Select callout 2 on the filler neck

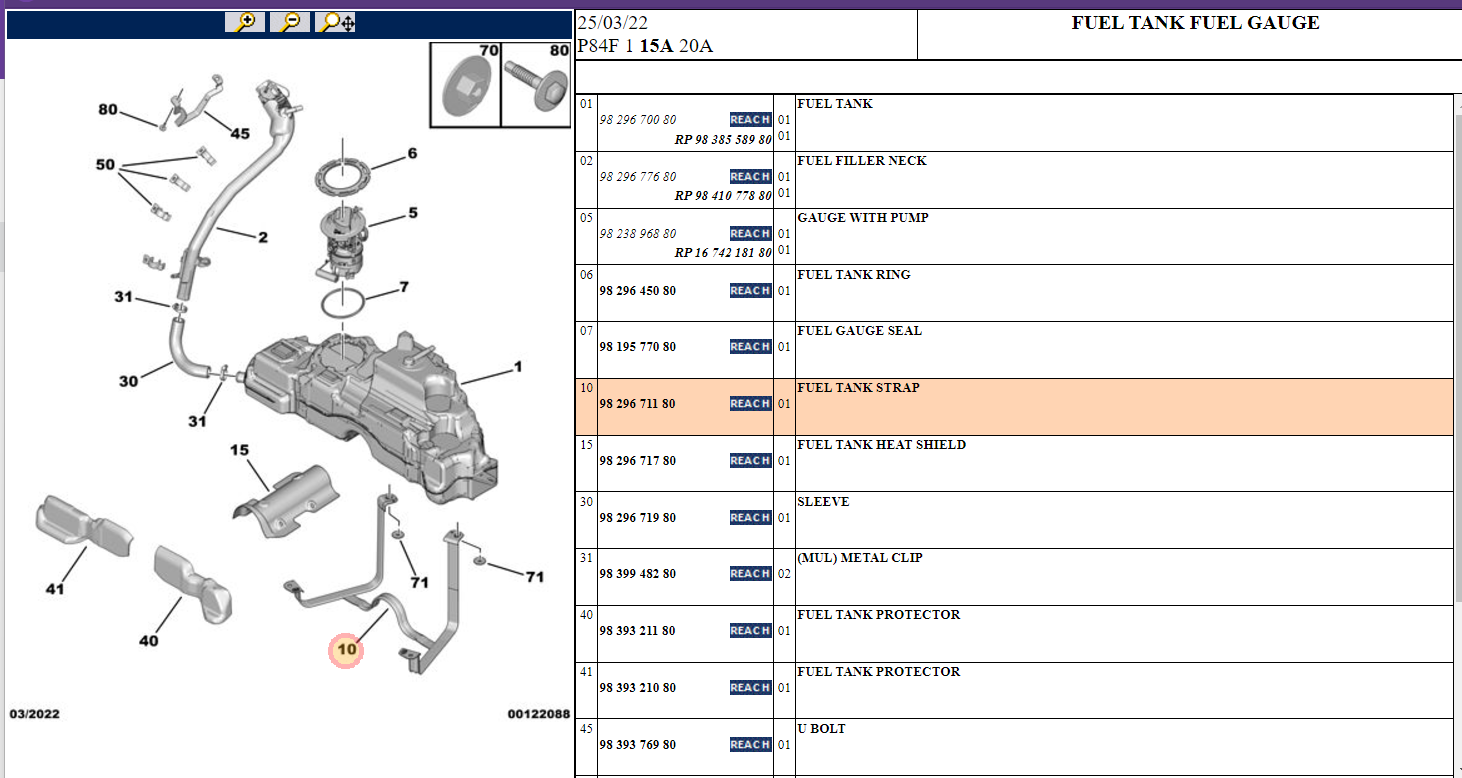(263, 238)
